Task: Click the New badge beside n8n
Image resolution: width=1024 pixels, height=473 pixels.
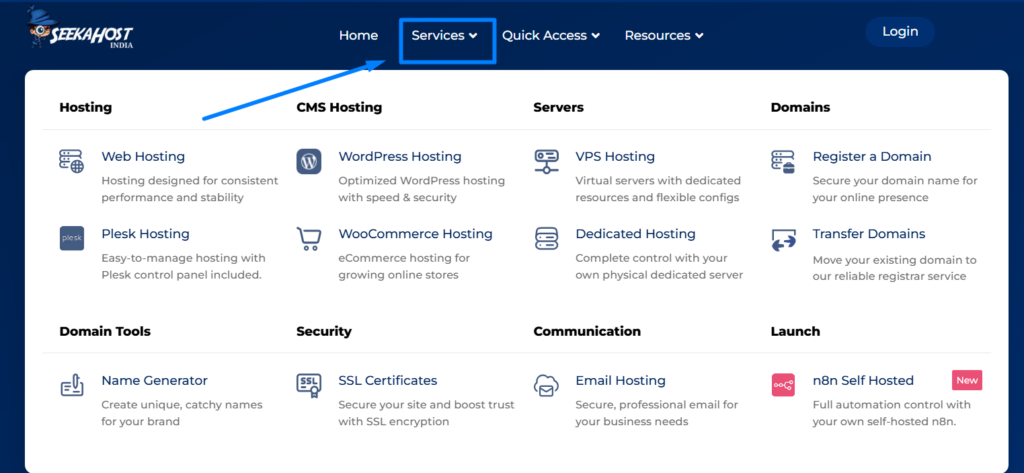Action: coord(967,380)
